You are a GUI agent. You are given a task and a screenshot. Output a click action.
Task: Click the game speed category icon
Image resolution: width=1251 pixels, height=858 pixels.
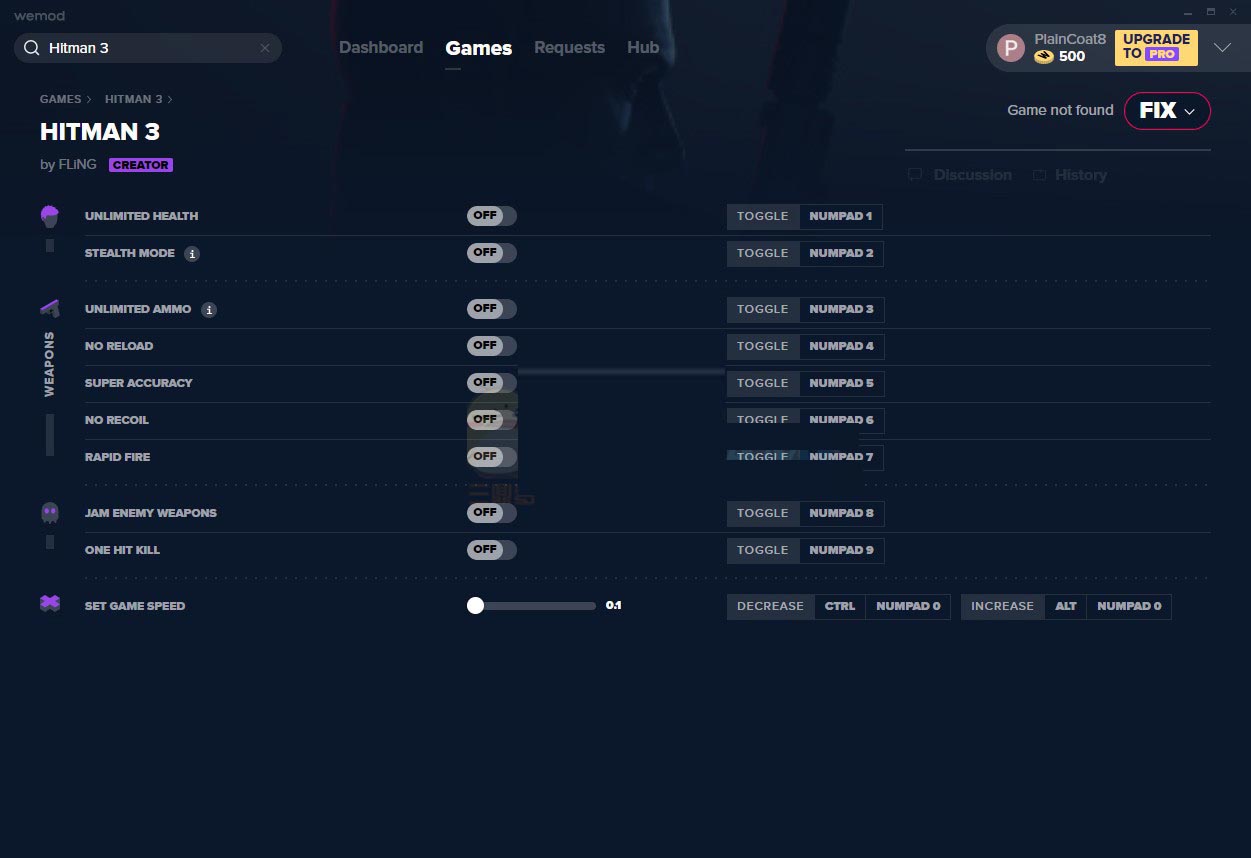[x=50, y=603]
